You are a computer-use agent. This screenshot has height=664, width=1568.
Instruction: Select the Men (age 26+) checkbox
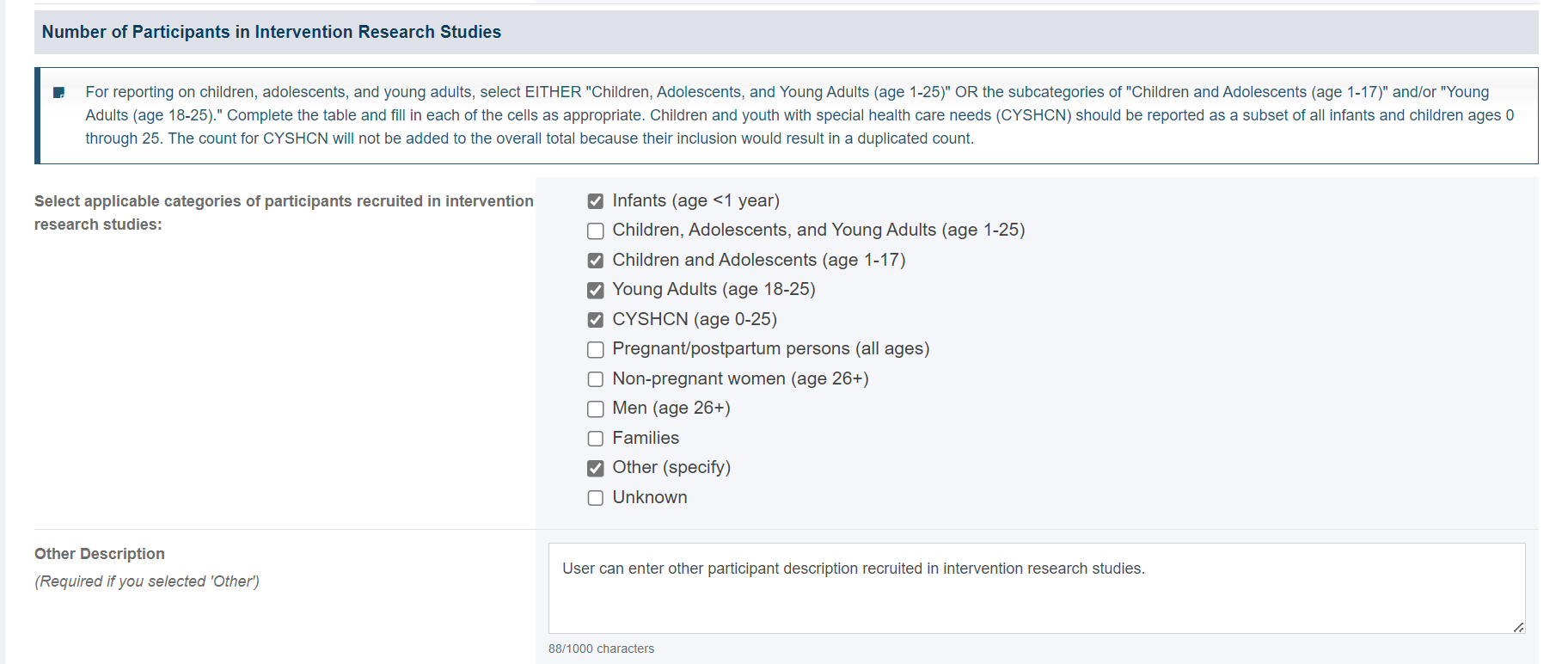(x=595, y=409)
